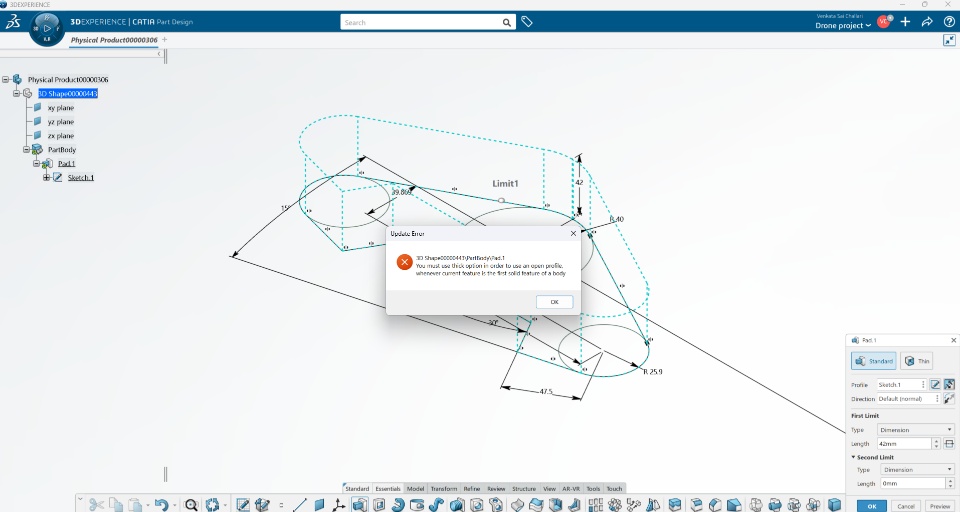Open the First Limit Type dropdown
This screenshot has height=512, width=960.
(x=915, y=430)
